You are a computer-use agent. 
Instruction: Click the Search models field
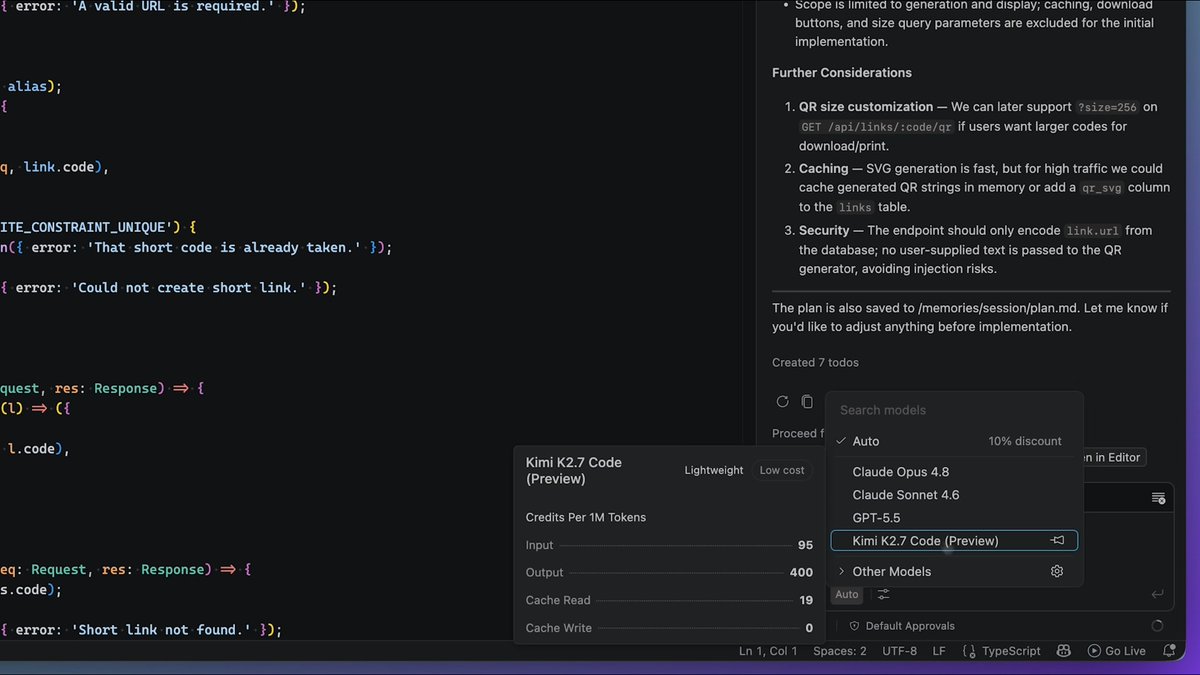coord(954,410)
